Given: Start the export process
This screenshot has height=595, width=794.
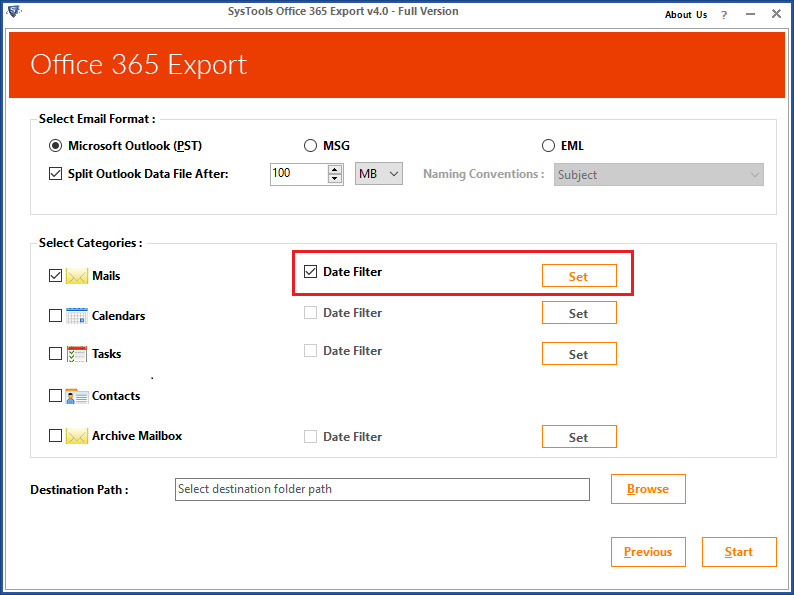Looking at the screenshot, I should pos(739,552).
